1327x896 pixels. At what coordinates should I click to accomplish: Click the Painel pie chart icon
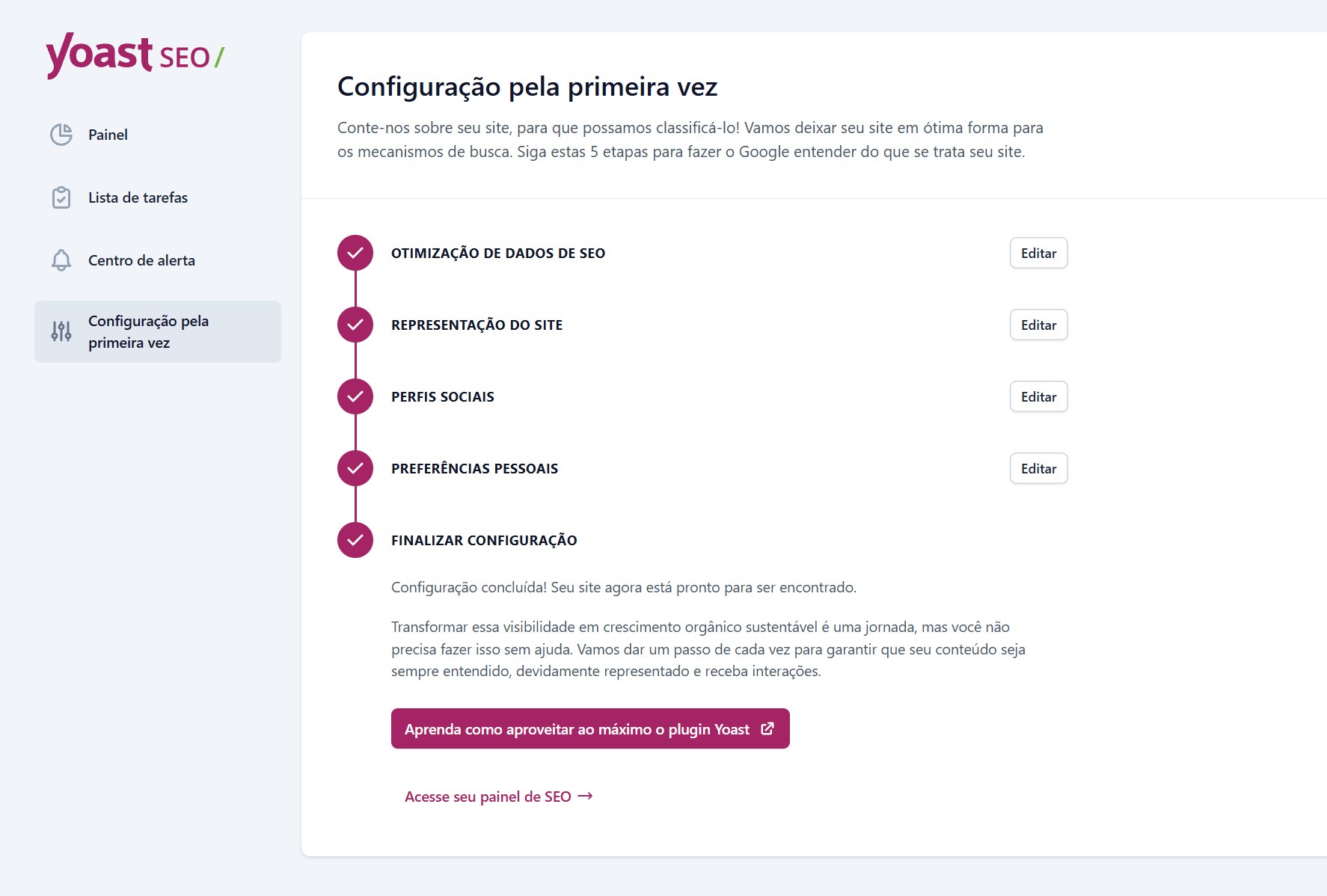61,135
